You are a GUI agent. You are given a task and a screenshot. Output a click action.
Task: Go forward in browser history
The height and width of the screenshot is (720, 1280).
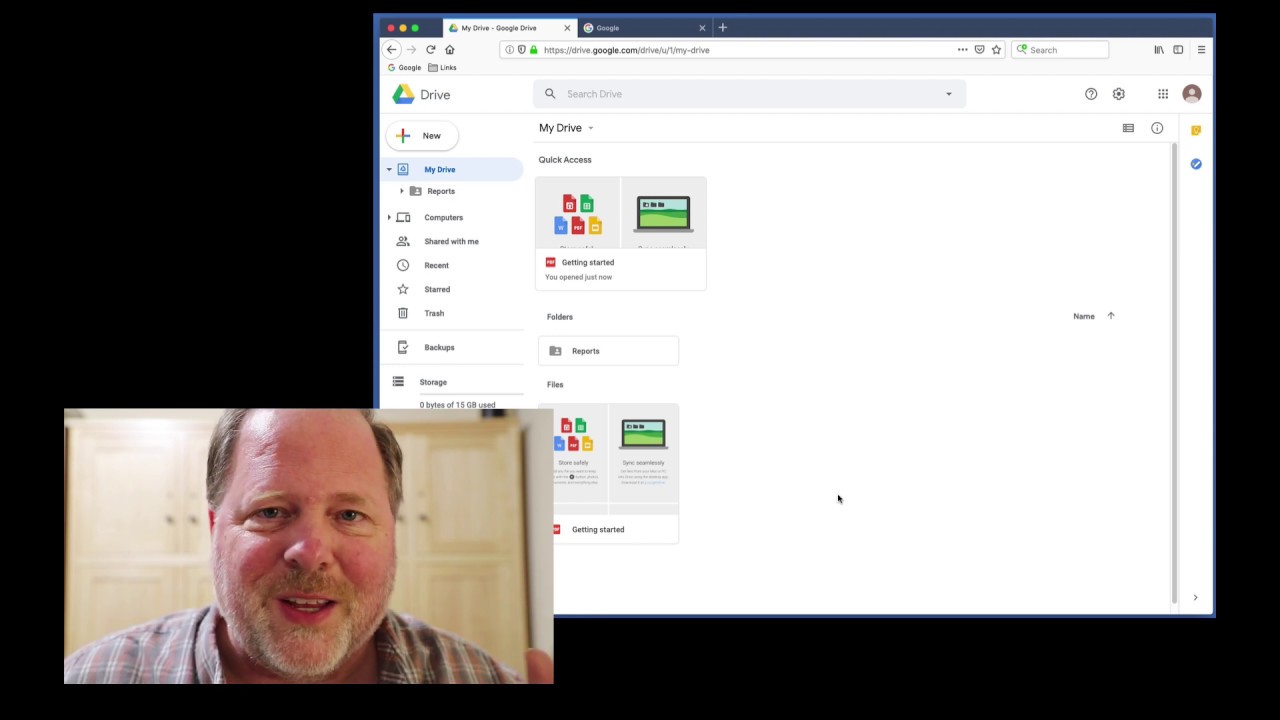(411, 50)
